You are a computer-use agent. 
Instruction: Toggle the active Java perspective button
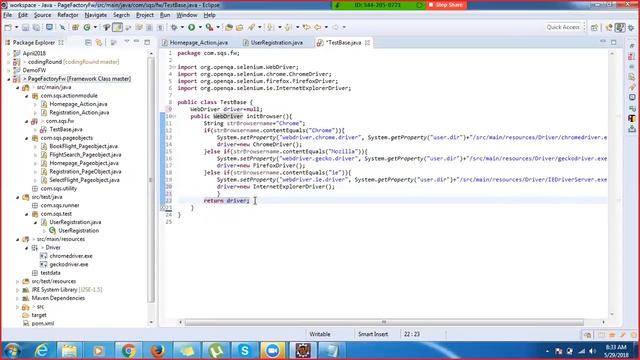click(620, 27)
